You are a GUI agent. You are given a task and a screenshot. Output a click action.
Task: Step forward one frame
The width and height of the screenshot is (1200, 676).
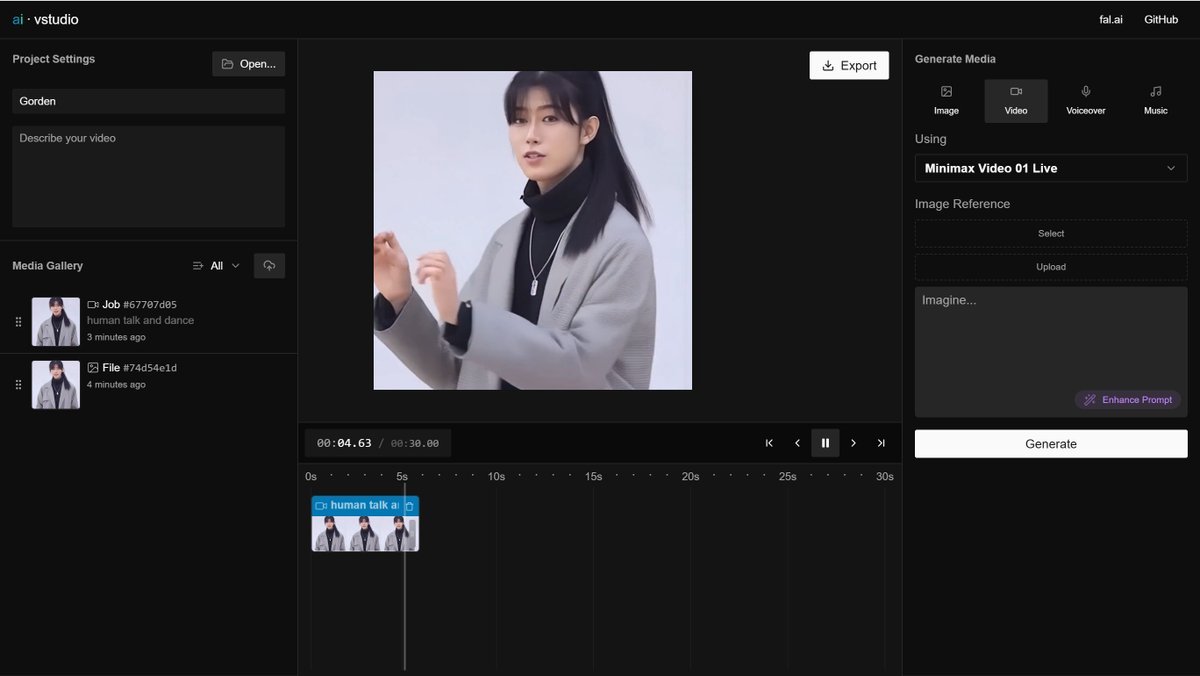tap(853, 443)
